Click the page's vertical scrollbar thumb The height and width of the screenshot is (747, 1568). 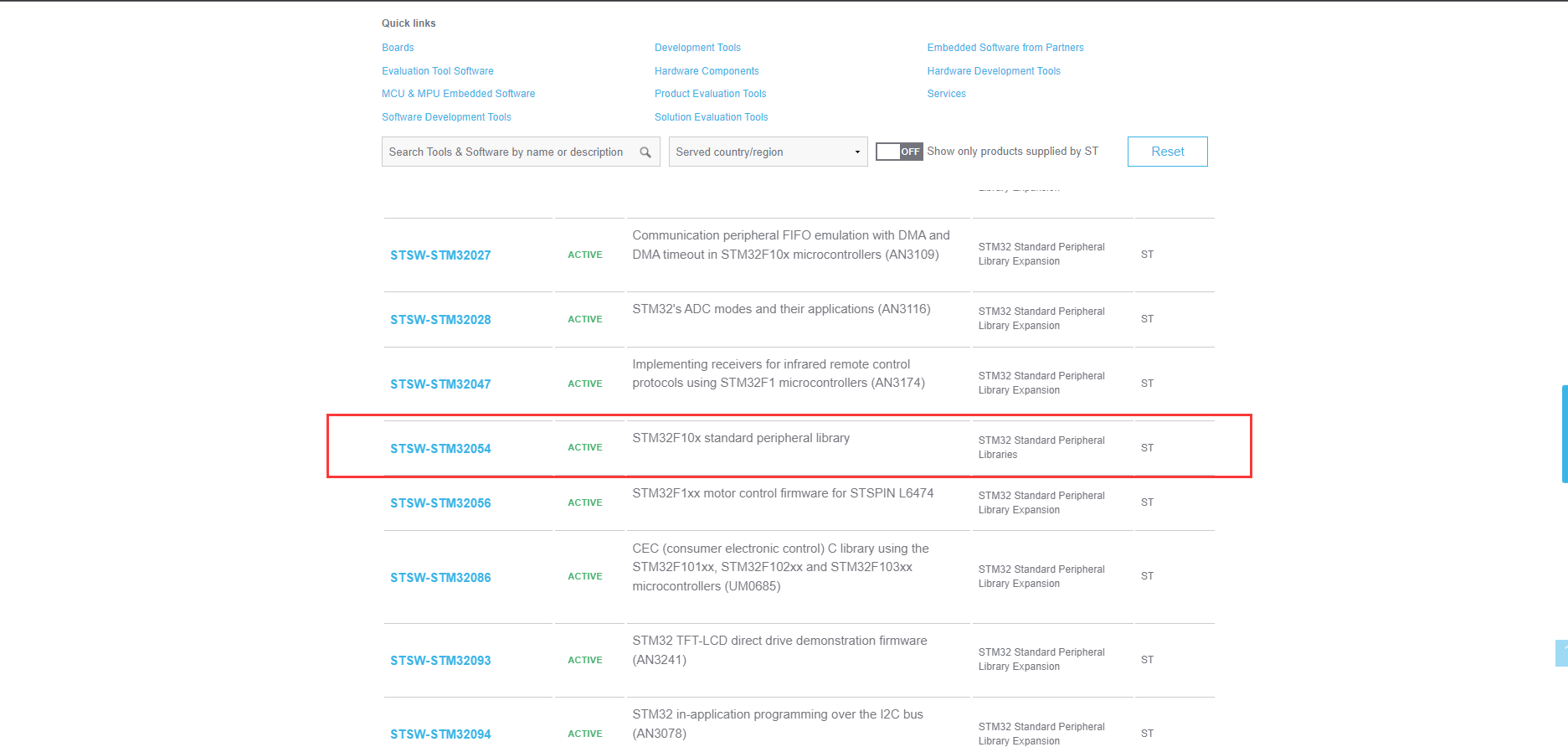click(x=1565, y=434)
